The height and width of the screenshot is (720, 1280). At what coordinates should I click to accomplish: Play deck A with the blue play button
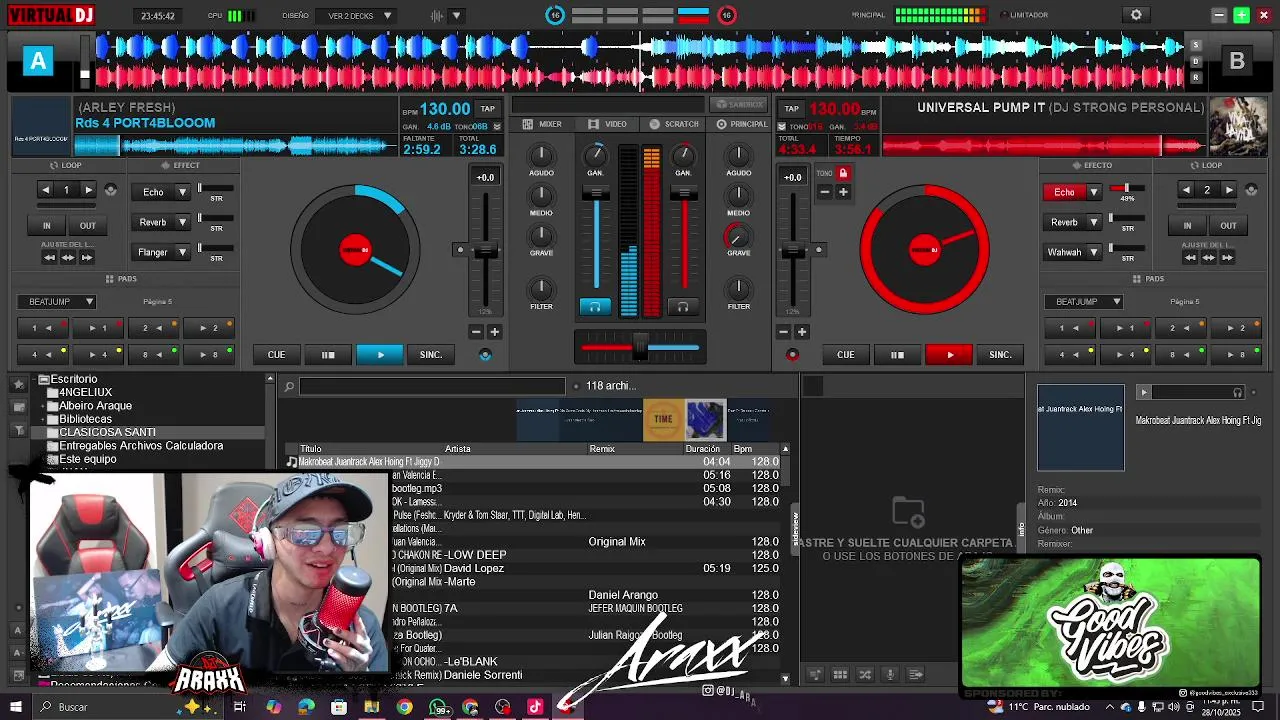(x=380, y=354)
